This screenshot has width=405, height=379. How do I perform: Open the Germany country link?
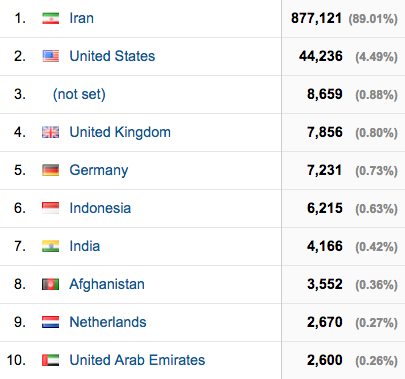point(99,171)
